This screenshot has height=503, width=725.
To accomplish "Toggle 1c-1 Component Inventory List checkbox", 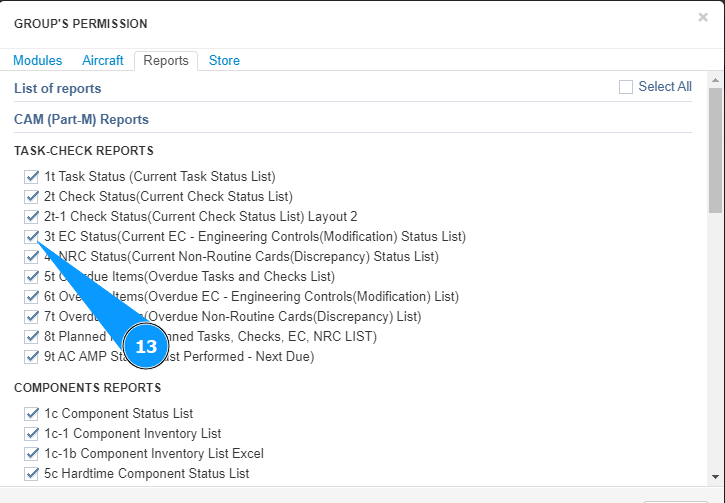I will 32,434.
